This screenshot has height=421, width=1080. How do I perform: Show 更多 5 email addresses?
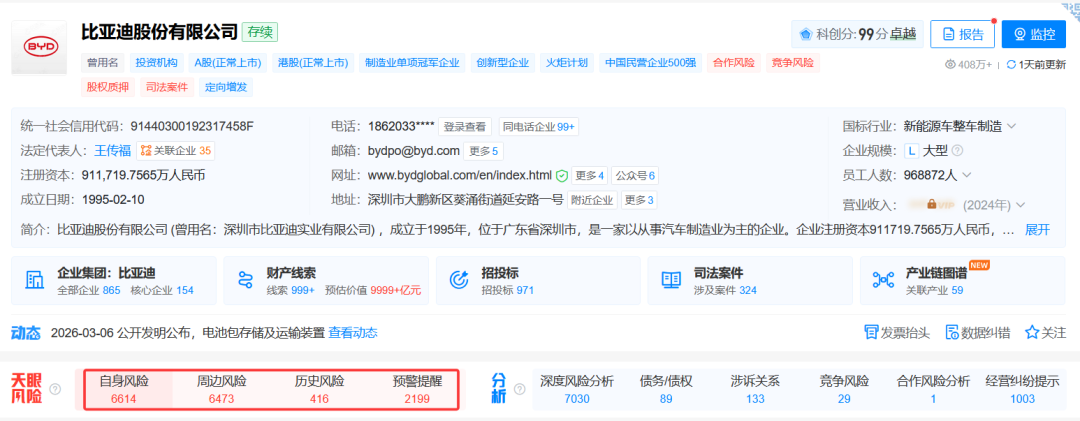(484, 151)
